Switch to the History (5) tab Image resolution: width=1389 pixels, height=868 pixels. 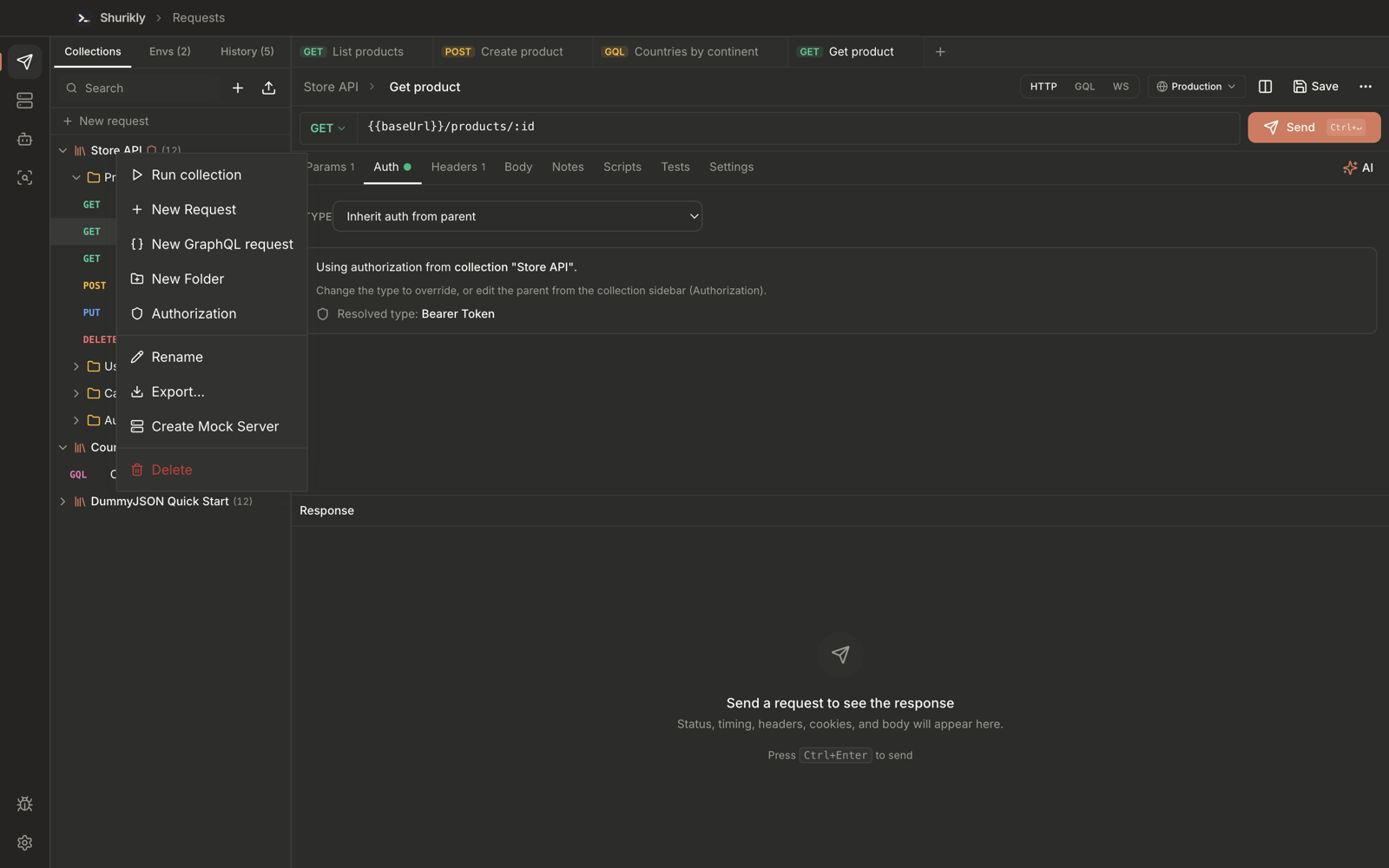pos(247,52)
